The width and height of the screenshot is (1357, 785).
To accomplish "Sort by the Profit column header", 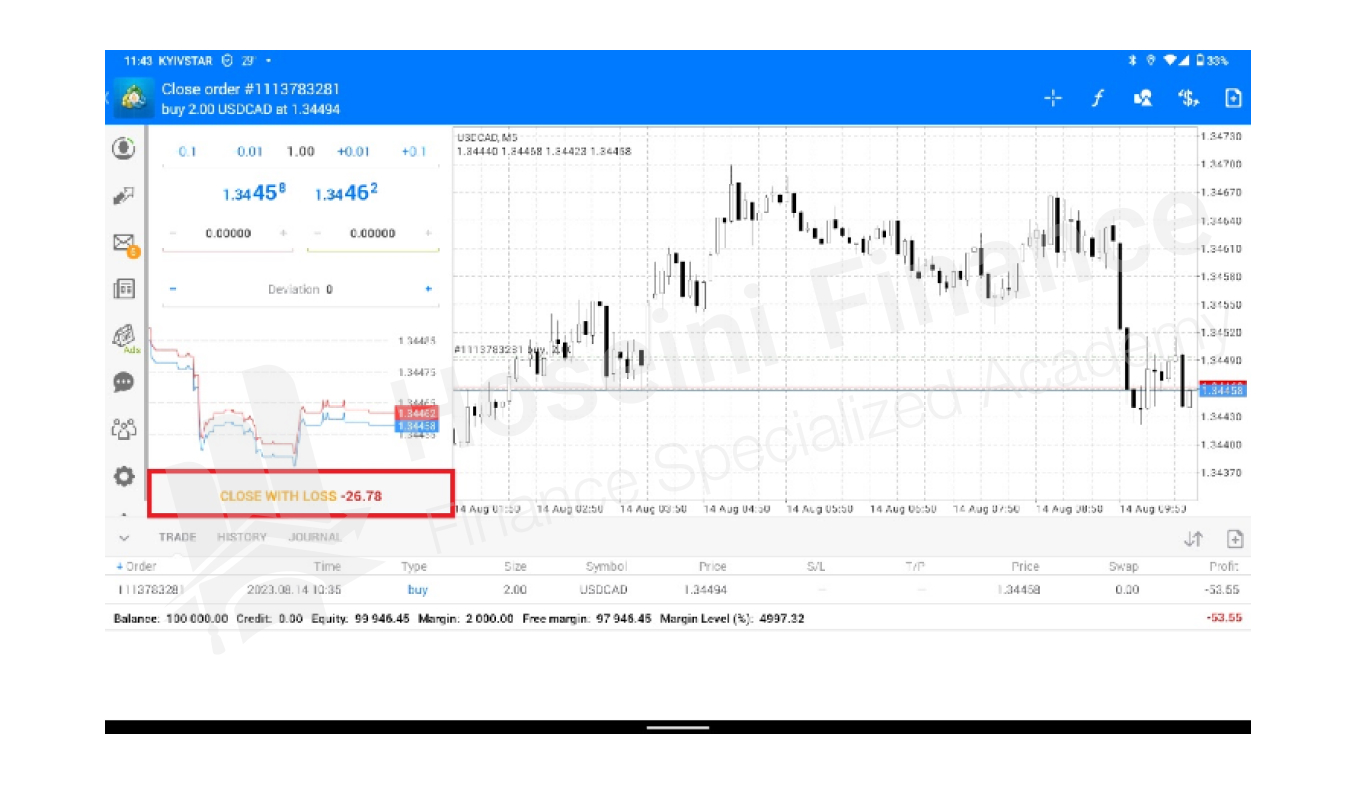I will tap(1225, 566).
